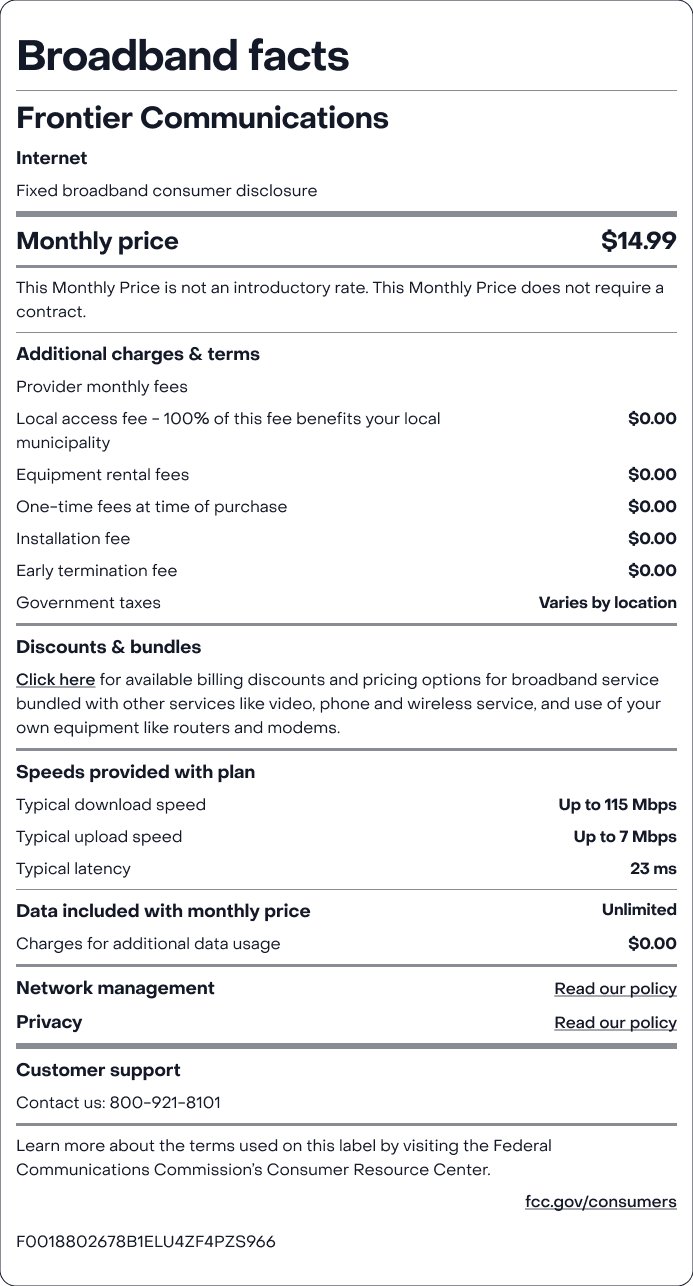The width and height of the screenshot is (693, 1286).
Task: Click the Early termination fee row
Action: 346,571
